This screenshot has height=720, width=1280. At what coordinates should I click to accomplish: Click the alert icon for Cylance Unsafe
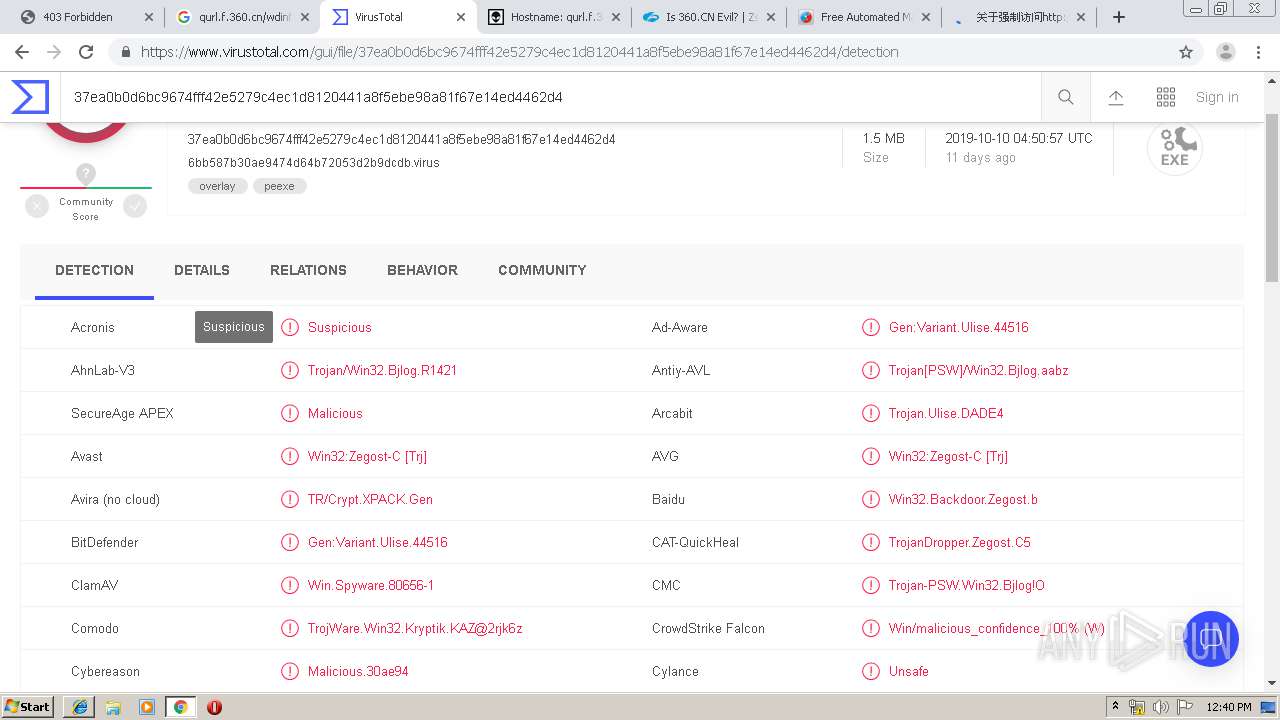pos(871,671)
